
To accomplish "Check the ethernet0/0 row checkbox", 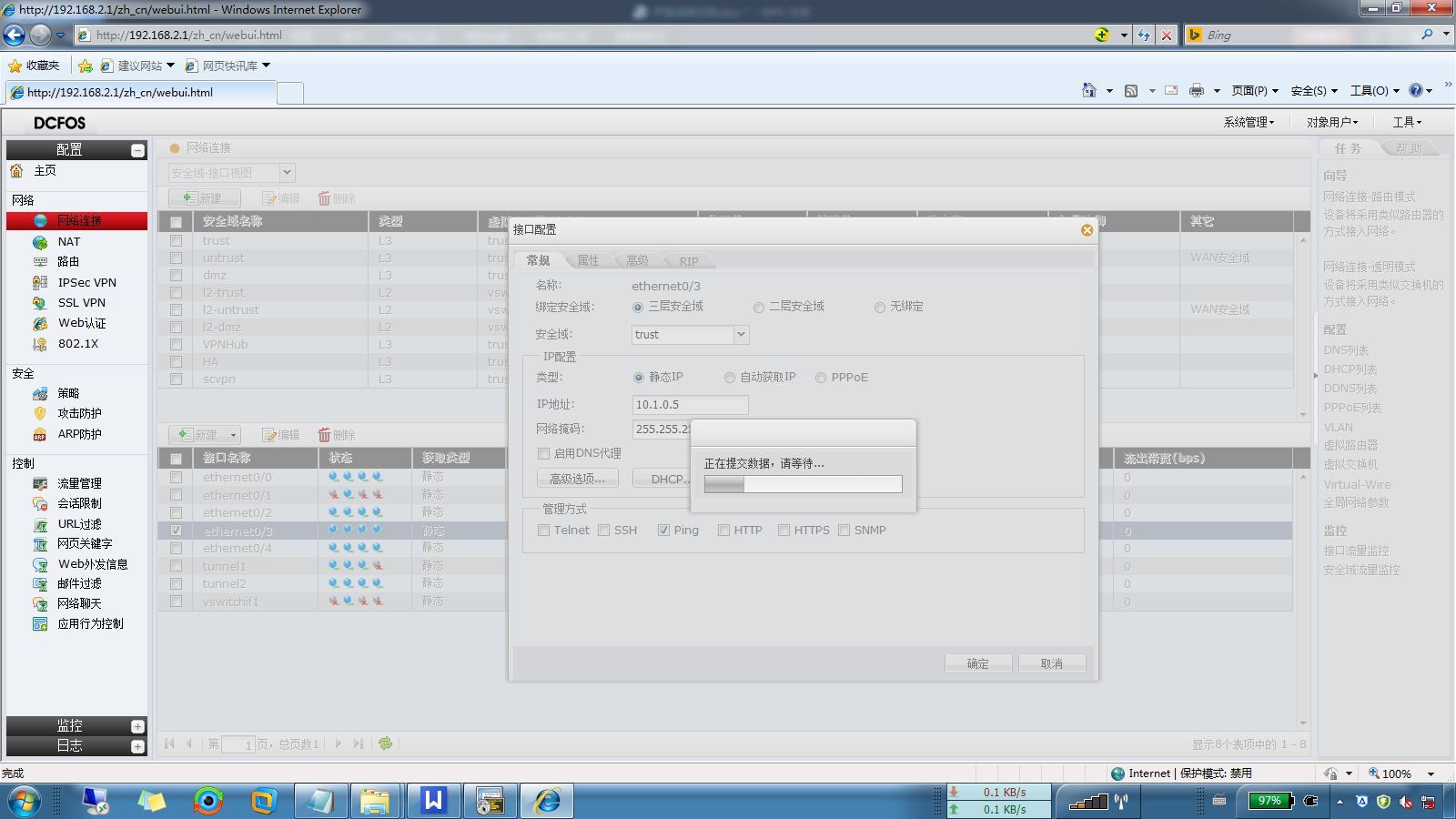I will pyautogui.click(x=176, y=477).
